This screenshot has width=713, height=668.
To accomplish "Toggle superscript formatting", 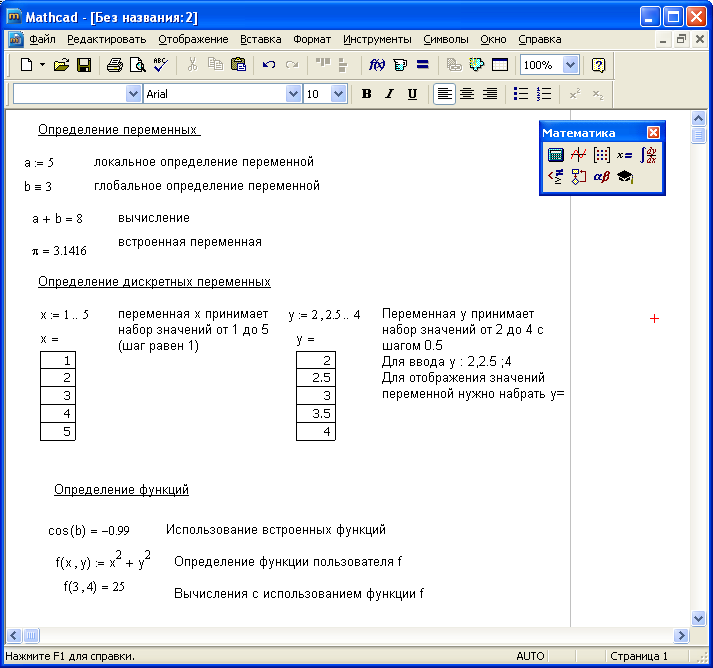I will [x=575, y=94].
